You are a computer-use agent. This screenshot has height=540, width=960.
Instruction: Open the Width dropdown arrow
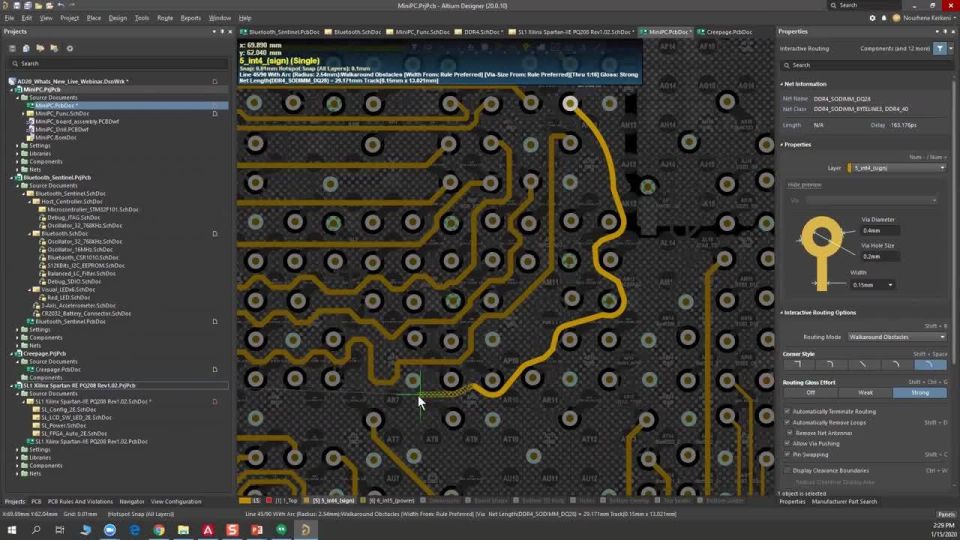pos(890,285)
